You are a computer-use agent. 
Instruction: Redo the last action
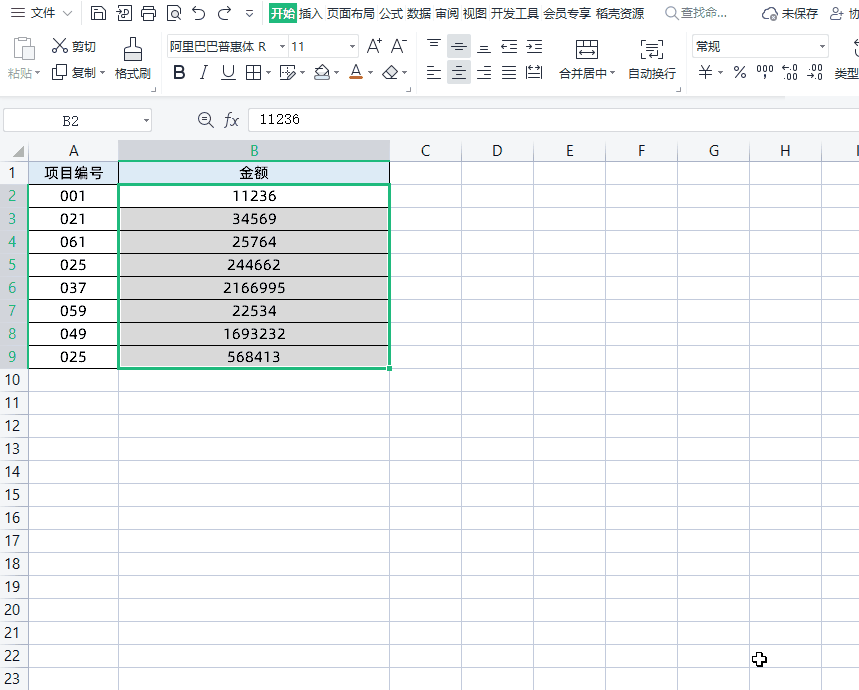(x=224, y=13)
